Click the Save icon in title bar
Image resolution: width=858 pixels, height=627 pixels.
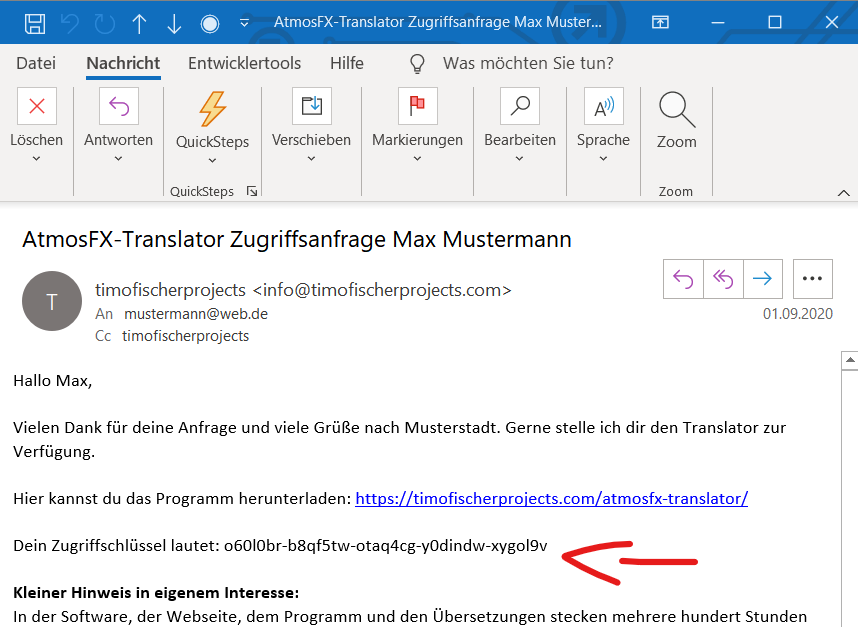coord(35,24)
